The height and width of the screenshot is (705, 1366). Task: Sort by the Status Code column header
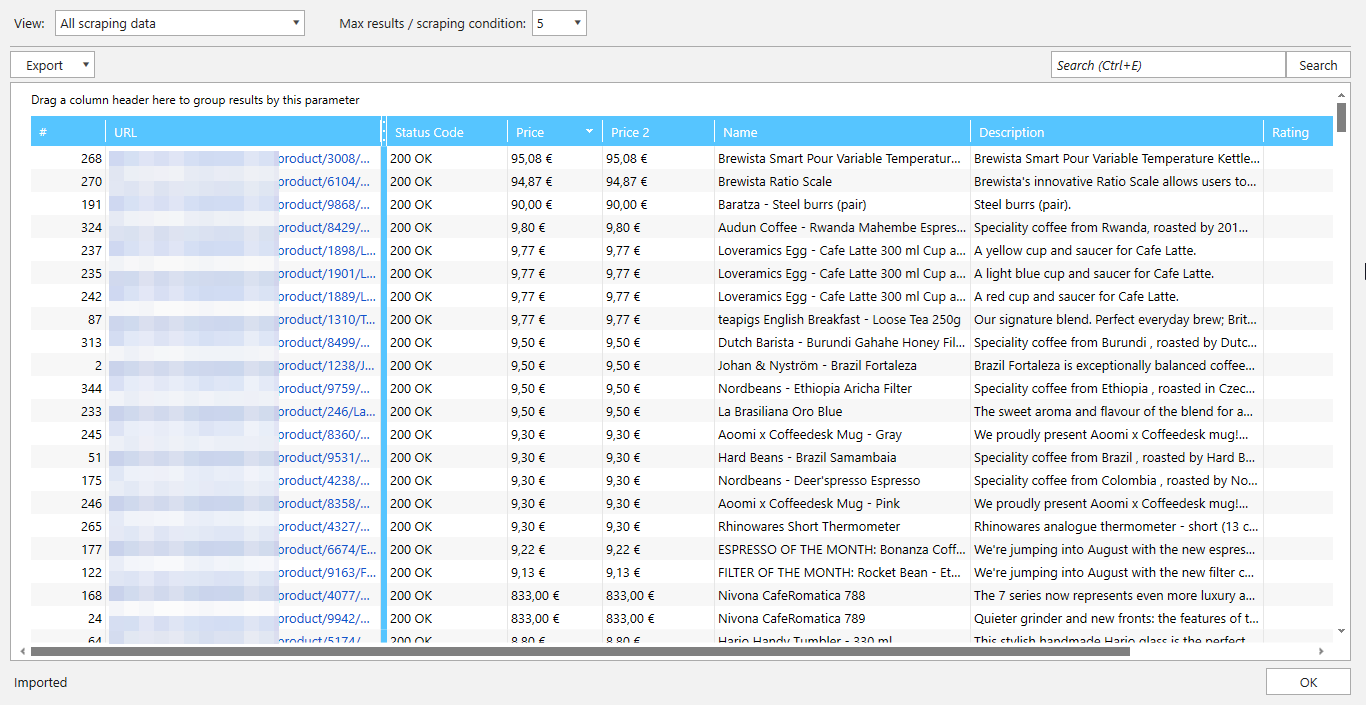[x=446, y=132]
